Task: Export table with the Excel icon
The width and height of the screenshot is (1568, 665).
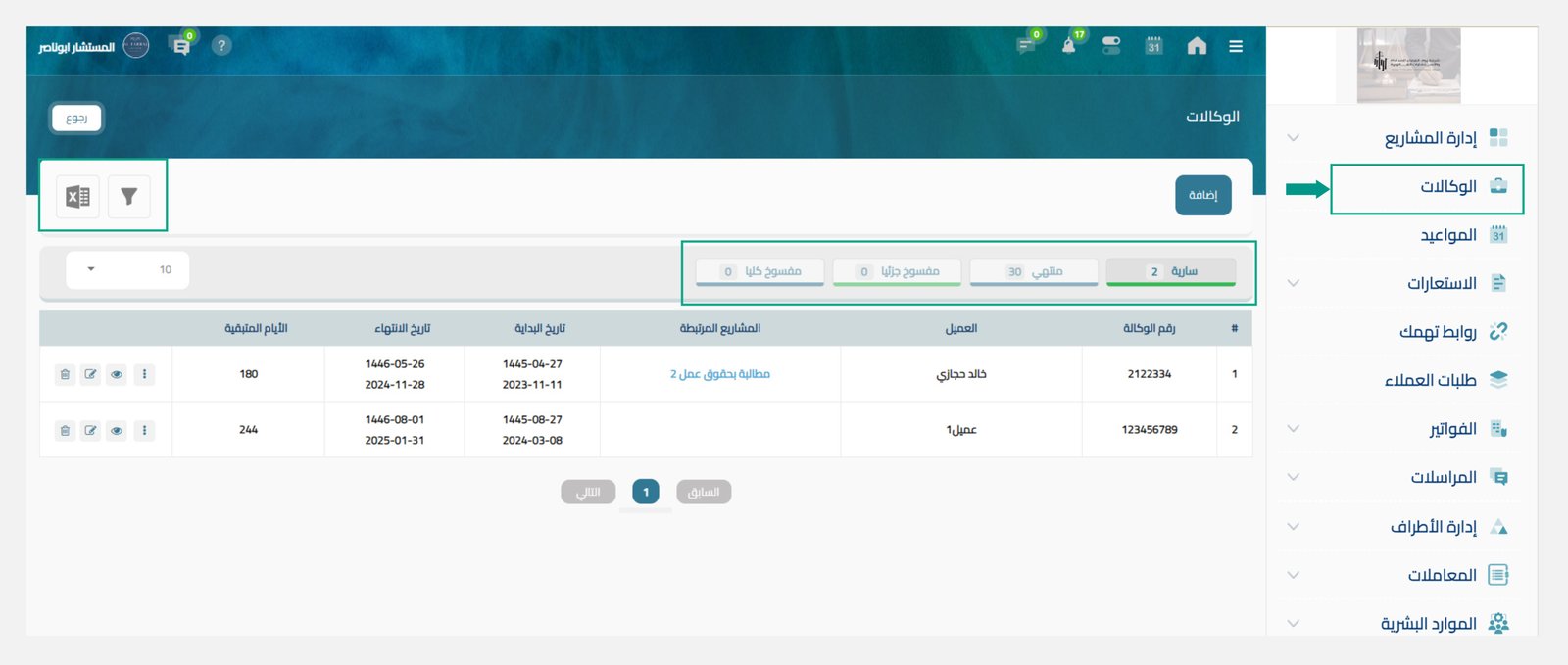Action: (77, 197)
